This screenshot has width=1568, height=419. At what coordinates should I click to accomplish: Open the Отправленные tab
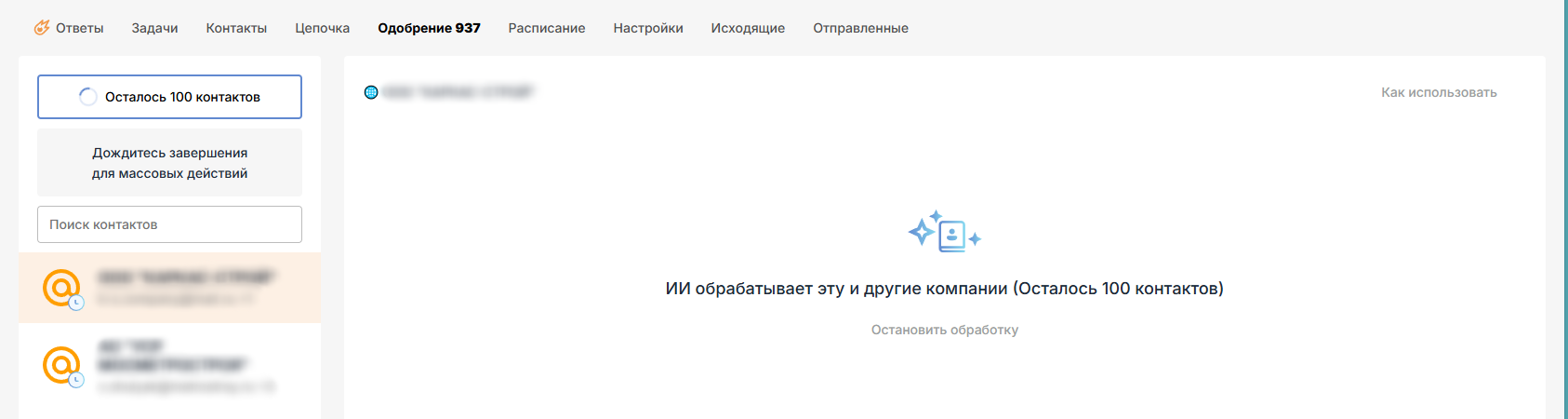[x=860, y=28]
